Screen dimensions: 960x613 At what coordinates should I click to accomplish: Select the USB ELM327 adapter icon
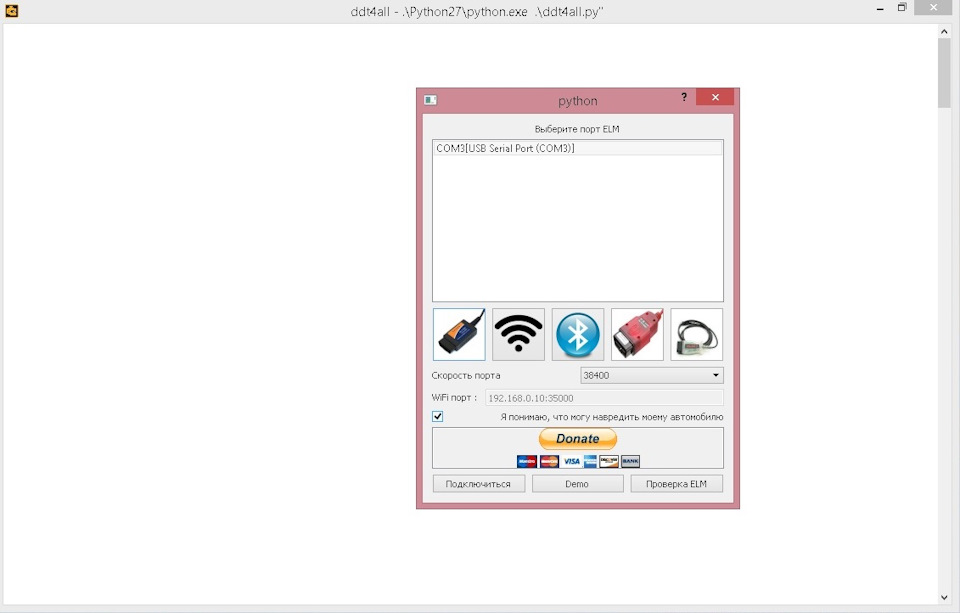pos(459,334)
